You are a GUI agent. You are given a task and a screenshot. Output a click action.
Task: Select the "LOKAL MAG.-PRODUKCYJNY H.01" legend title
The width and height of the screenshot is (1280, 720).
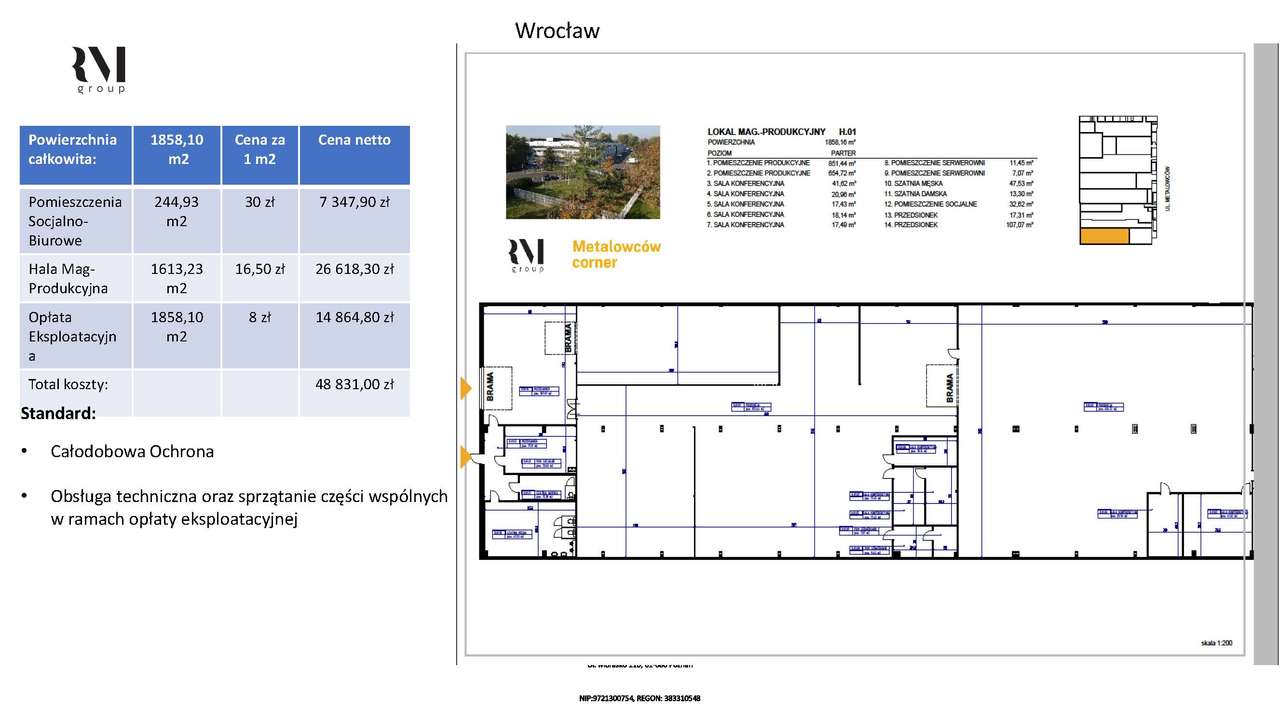(x=782, y=131)
